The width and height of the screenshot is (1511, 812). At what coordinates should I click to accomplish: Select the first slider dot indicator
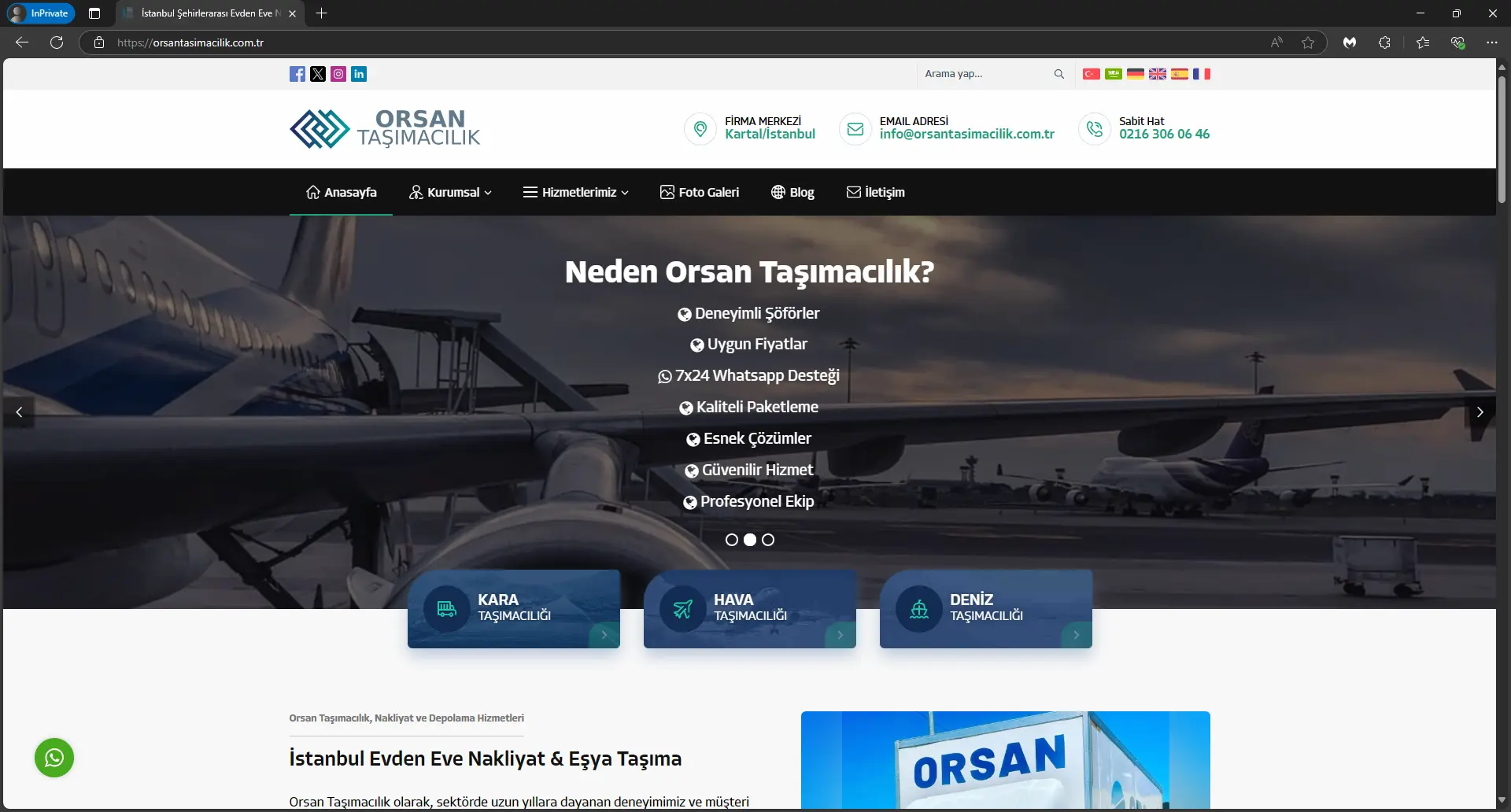point(732,540)
